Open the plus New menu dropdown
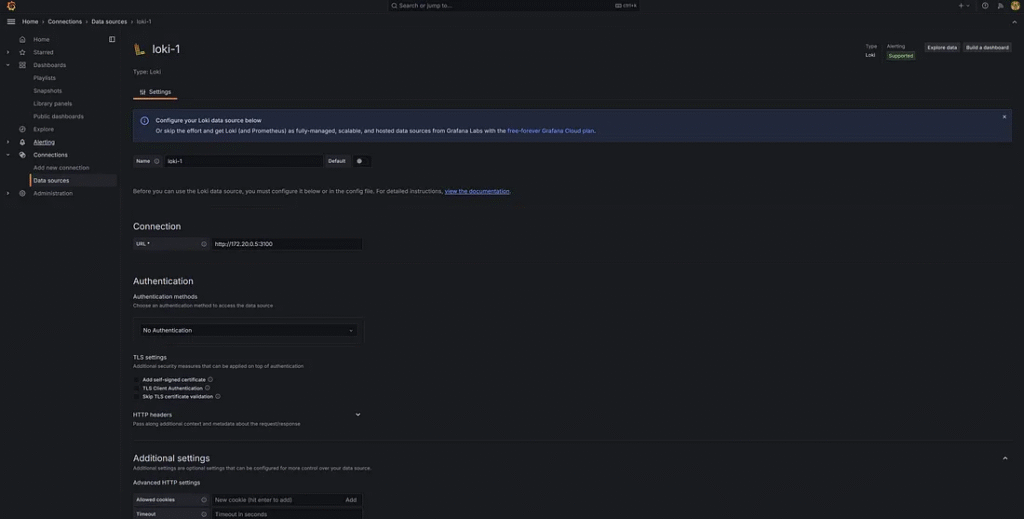This screenshot has width=1024, height=519. (964, 6)
